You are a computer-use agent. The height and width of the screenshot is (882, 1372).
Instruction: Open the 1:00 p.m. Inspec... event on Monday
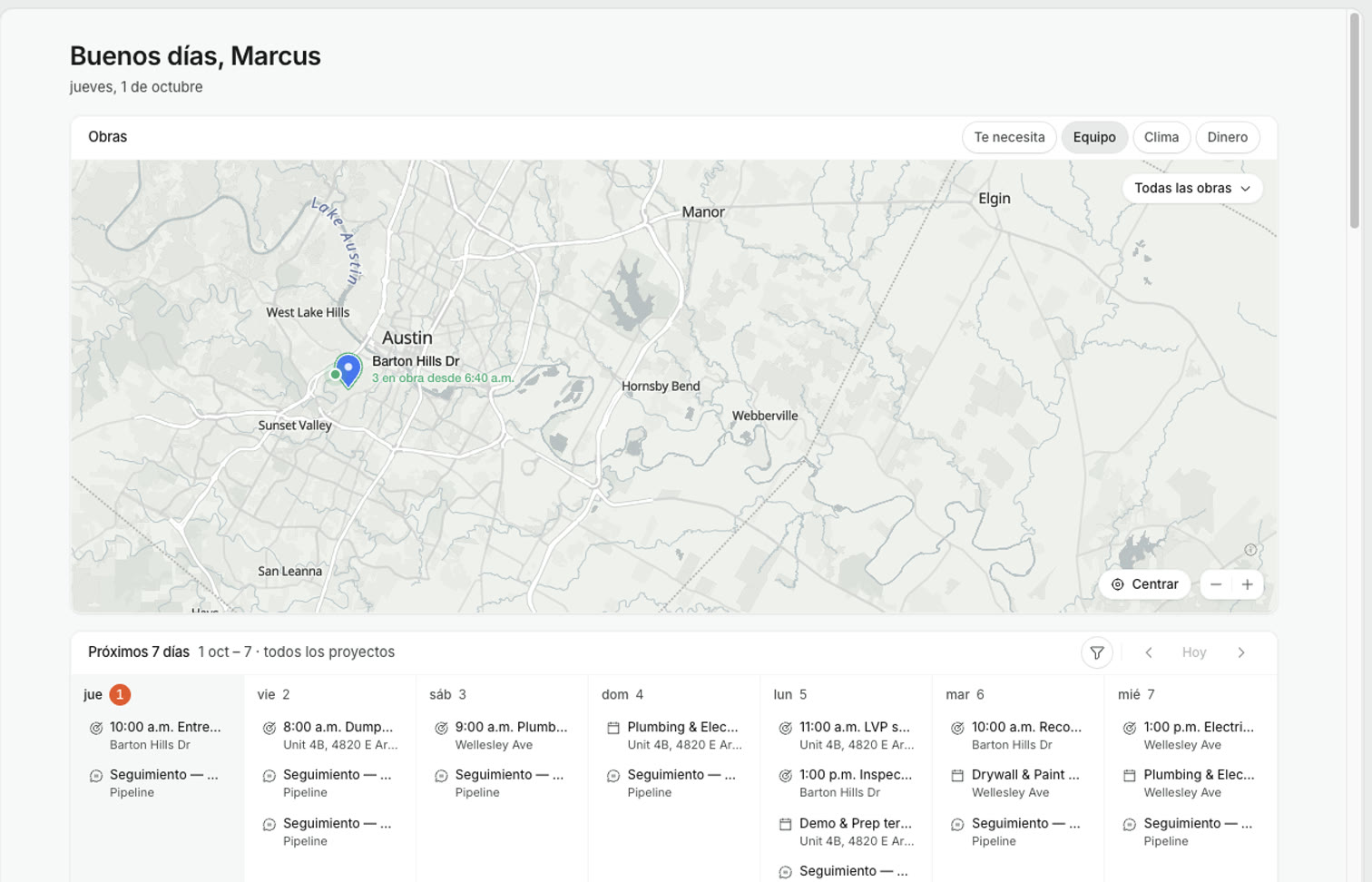click(x=846, y=783)
